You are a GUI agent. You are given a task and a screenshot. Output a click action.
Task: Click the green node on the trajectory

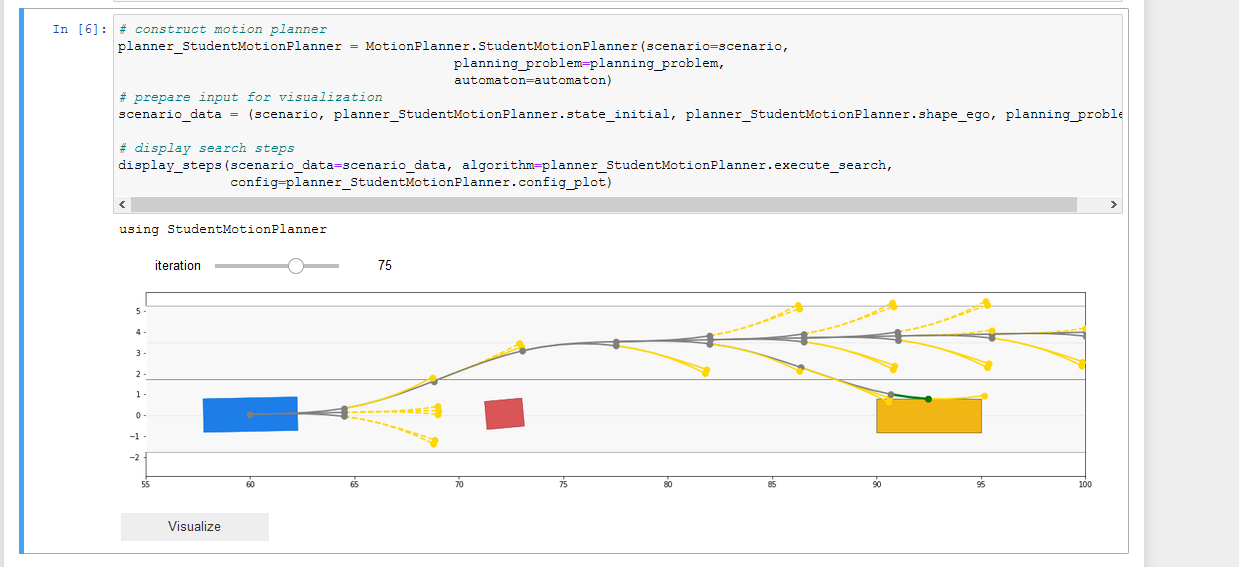point(928,399)
